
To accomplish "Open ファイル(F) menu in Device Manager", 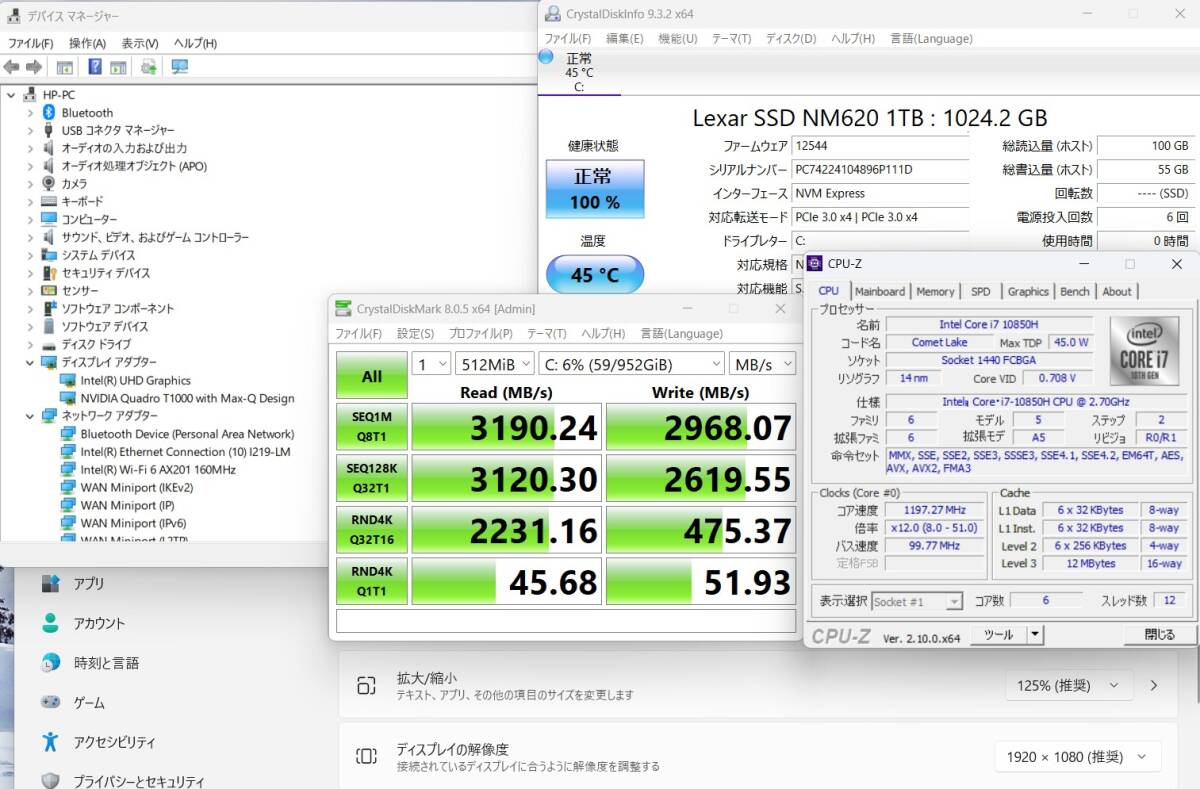I will click(x=30, y=43).
